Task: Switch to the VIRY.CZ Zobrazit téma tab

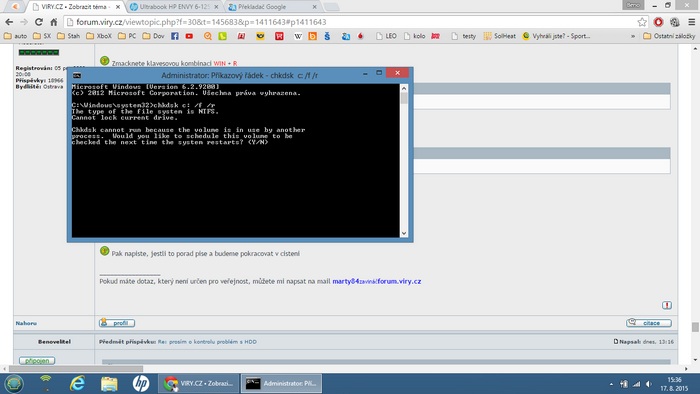Action: coord(74,7)
